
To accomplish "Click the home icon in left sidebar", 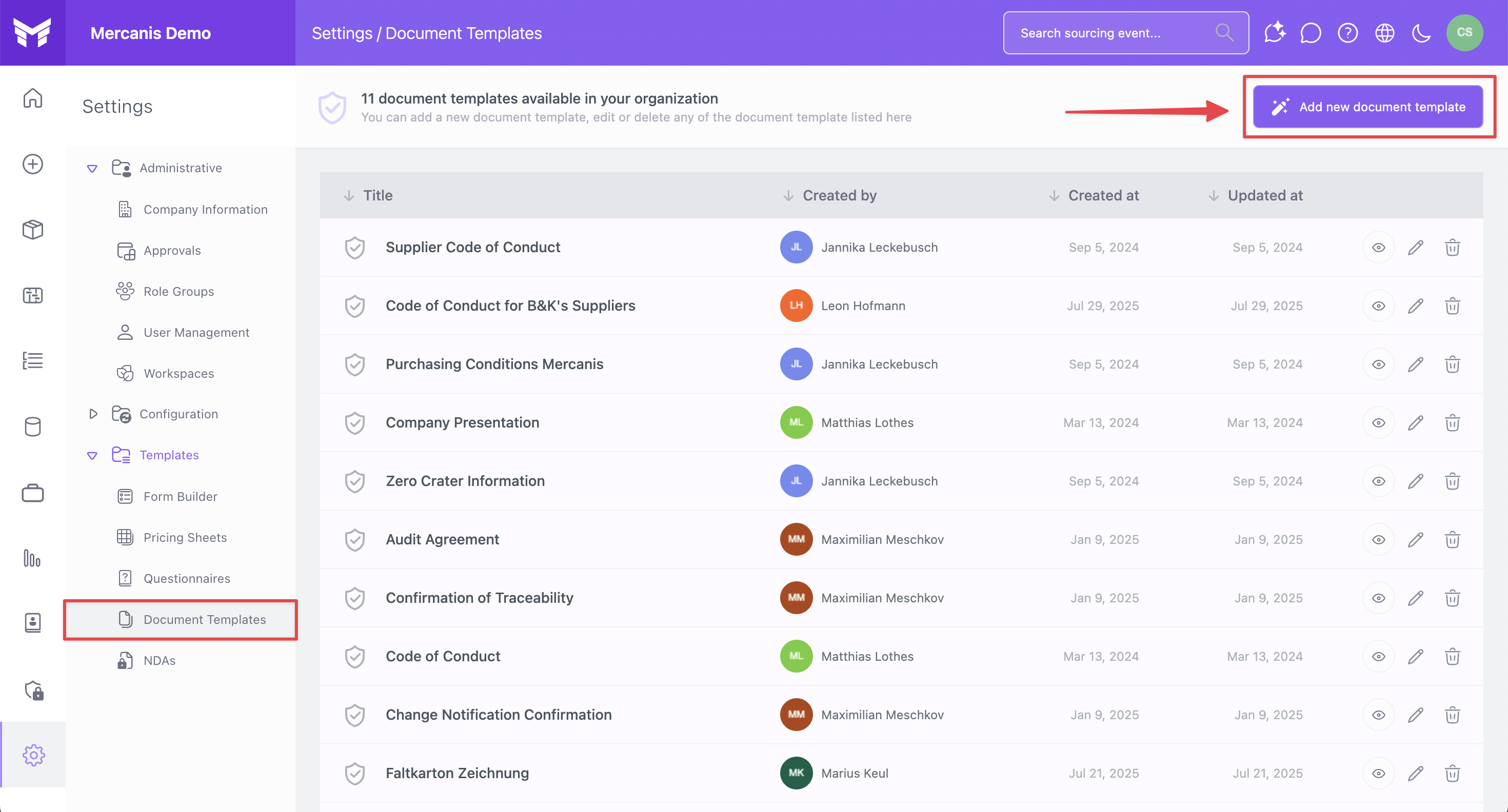I will (x=33, y=98).
